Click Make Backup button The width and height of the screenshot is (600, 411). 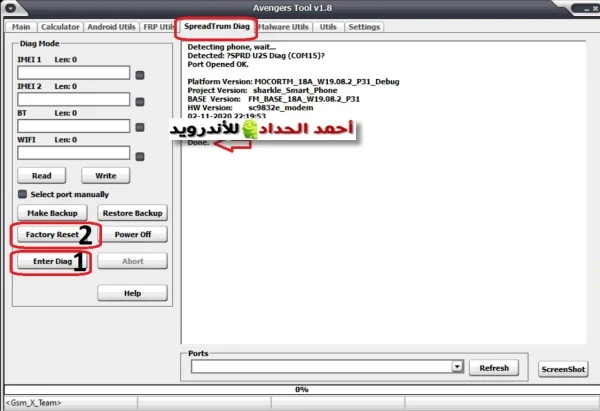coord(52,213)
